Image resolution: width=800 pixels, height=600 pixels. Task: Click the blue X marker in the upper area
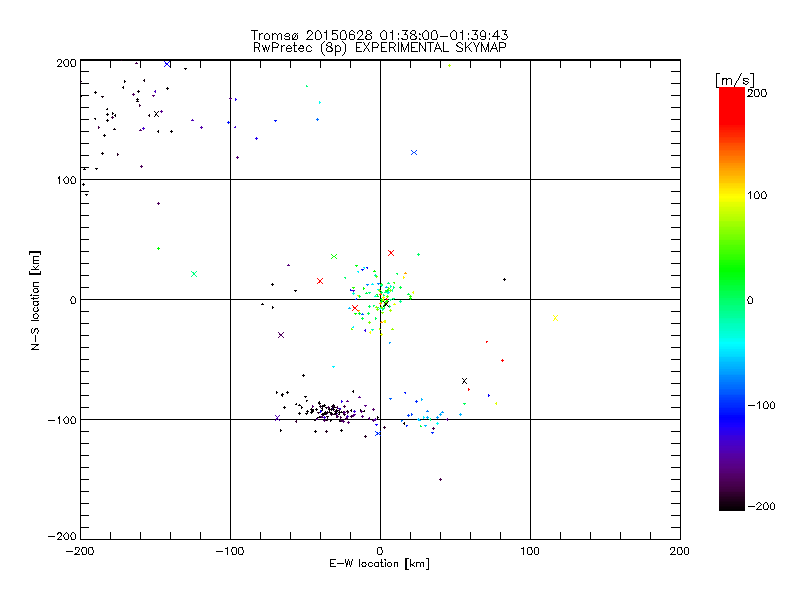(414, 153)
